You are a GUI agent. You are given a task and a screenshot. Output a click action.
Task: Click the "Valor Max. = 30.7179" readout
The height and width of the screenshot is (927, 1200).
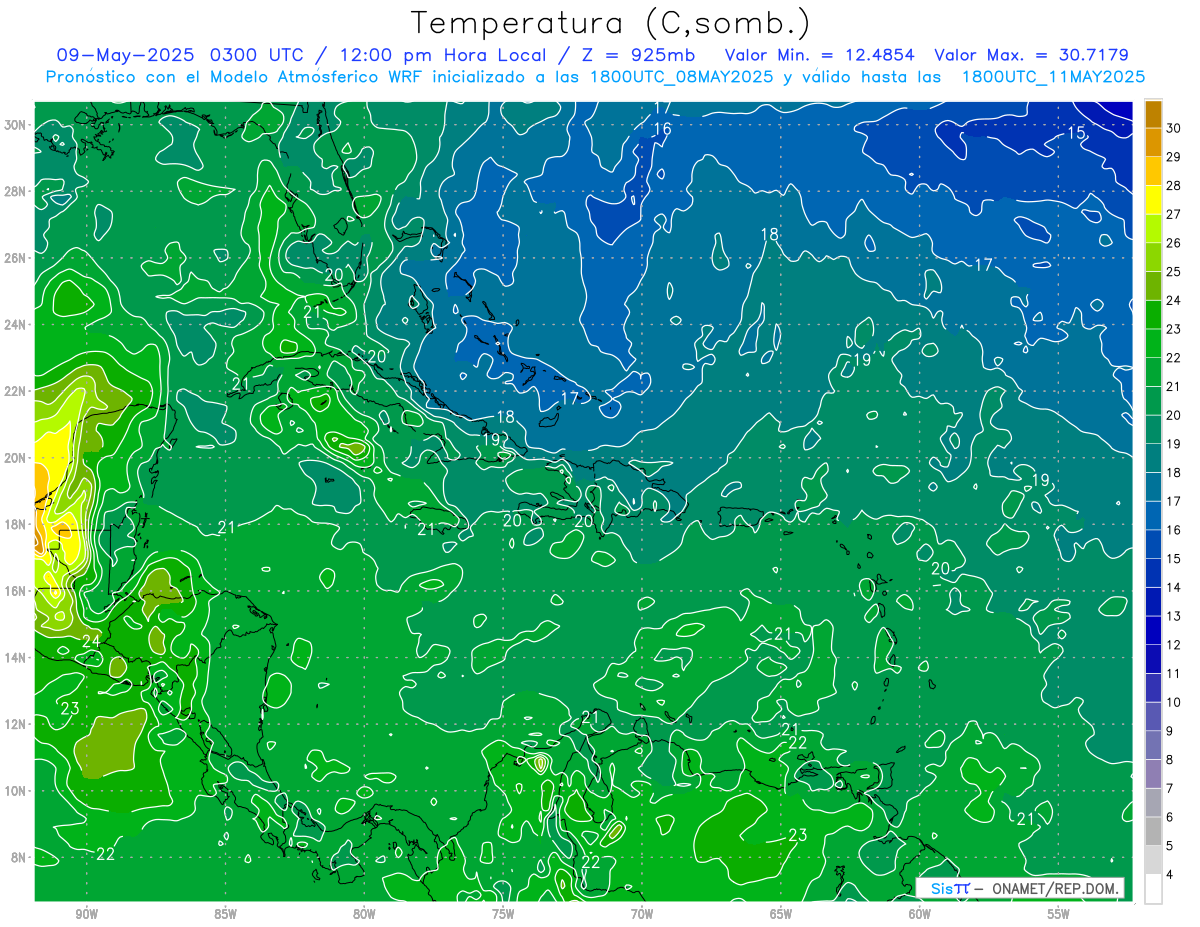[x=1032, y=55]
